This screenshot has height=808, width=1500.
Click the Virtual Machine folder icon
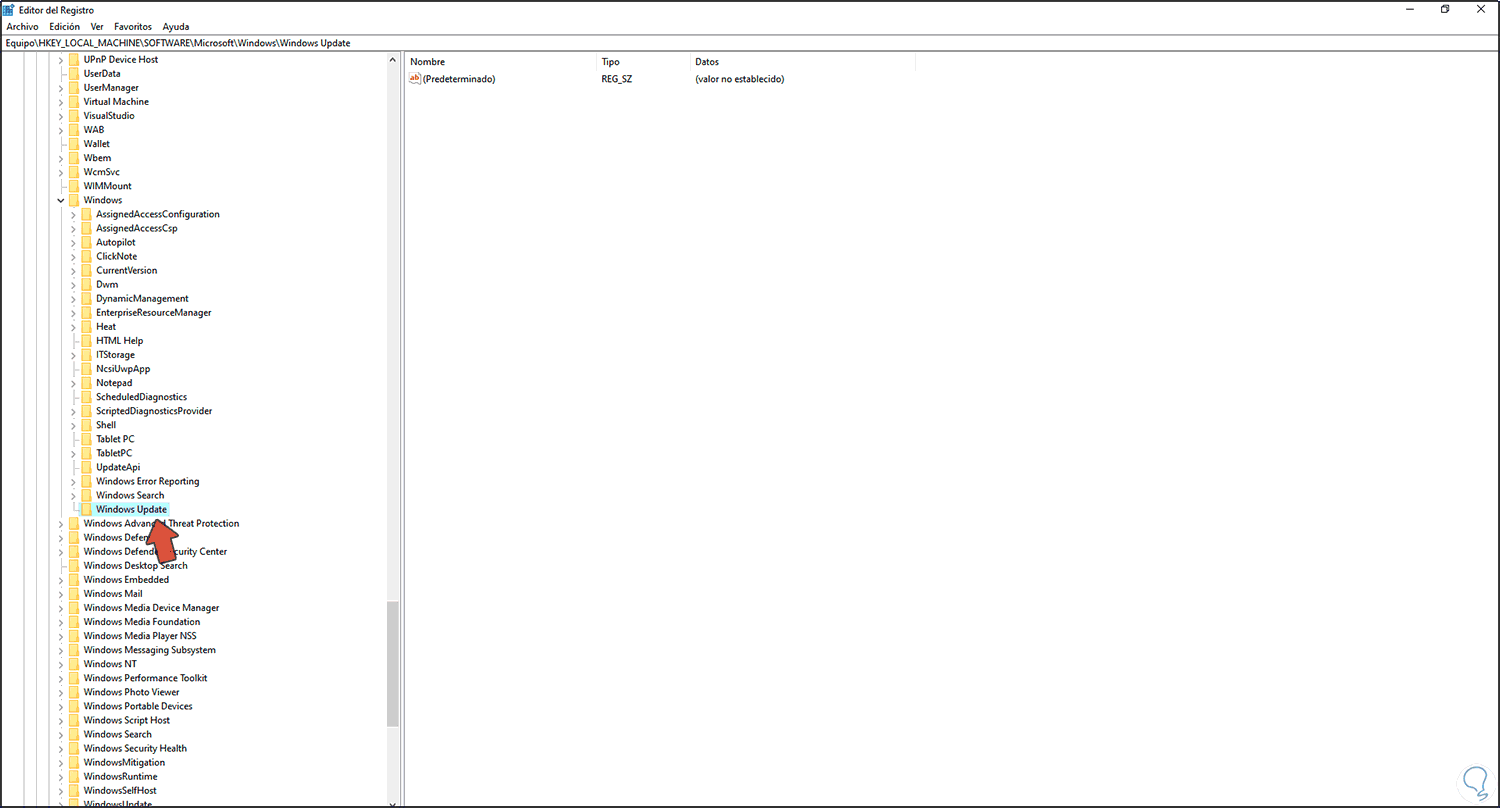point(74,102)
